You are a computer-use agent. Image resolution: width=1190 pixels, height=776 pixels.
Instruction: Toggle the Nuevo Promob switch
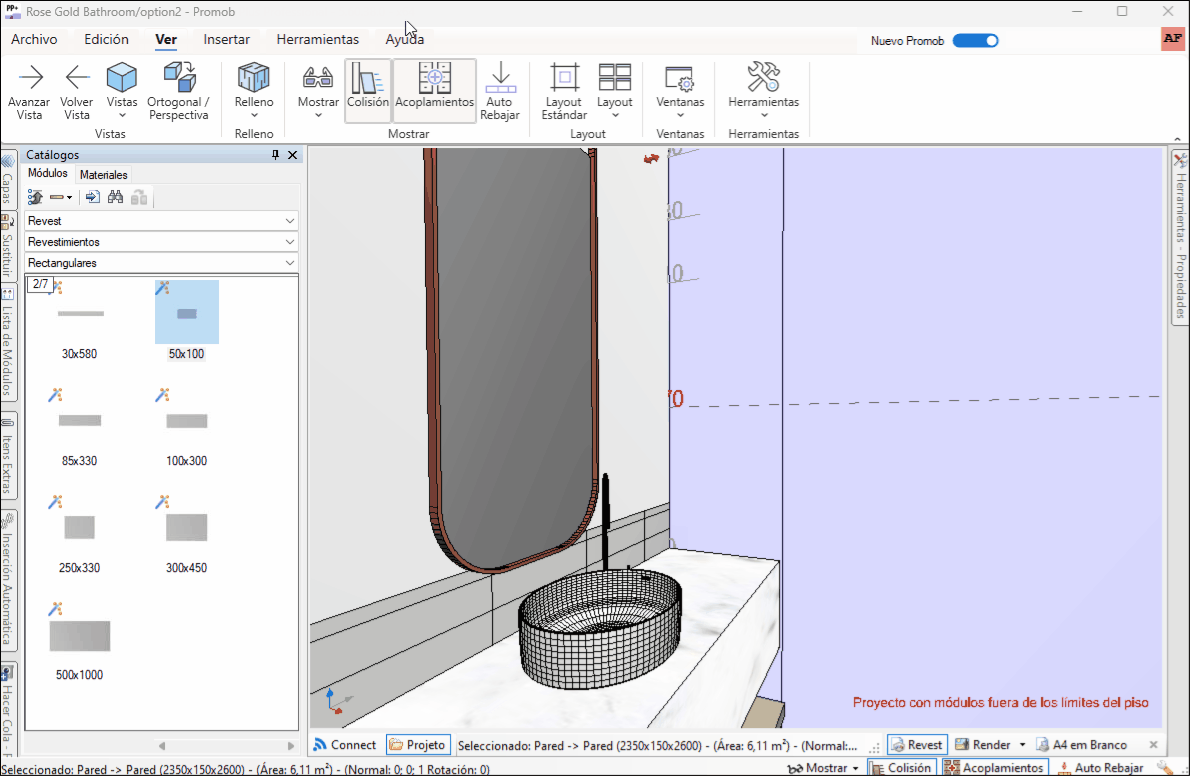[x=975, y=40]
